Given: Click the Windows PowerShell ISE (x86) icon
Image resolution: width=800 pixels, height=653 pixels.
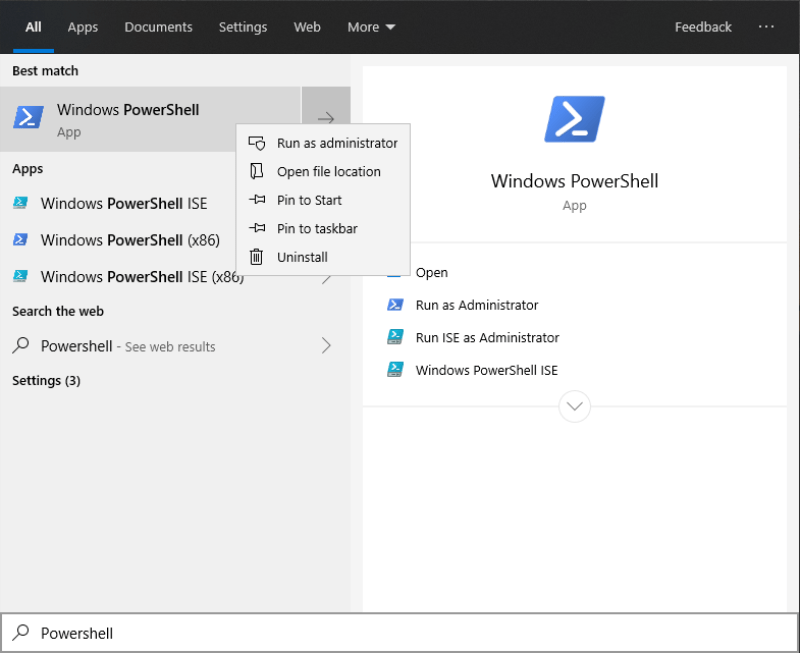Looking at the screenshot, I should [x=20, y=276].
